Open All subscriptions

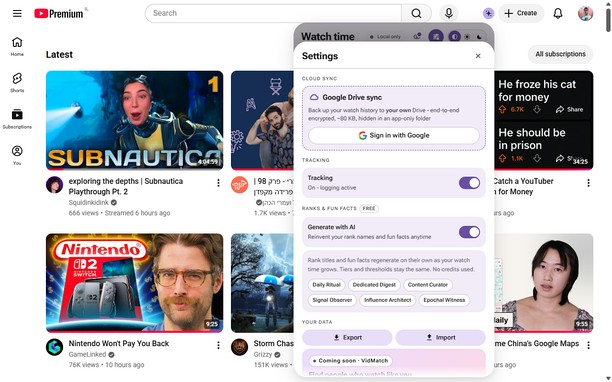click(x=560, y=54)
